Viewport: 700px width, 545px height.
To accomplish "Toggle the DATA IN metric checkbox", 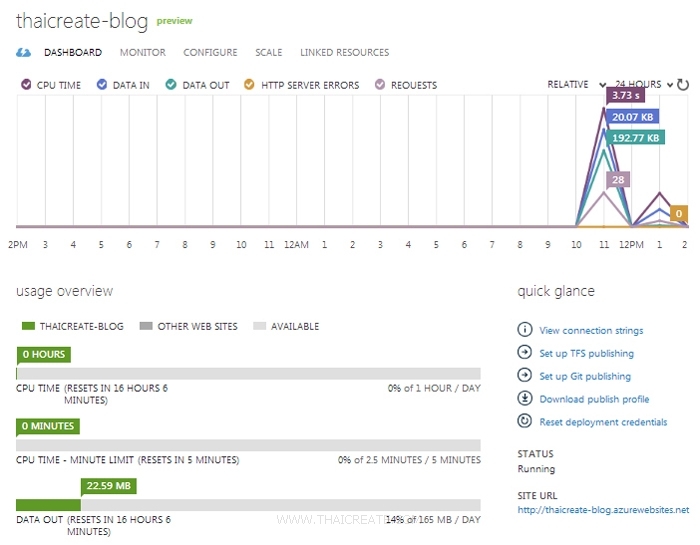I will (x=102, y=84).
